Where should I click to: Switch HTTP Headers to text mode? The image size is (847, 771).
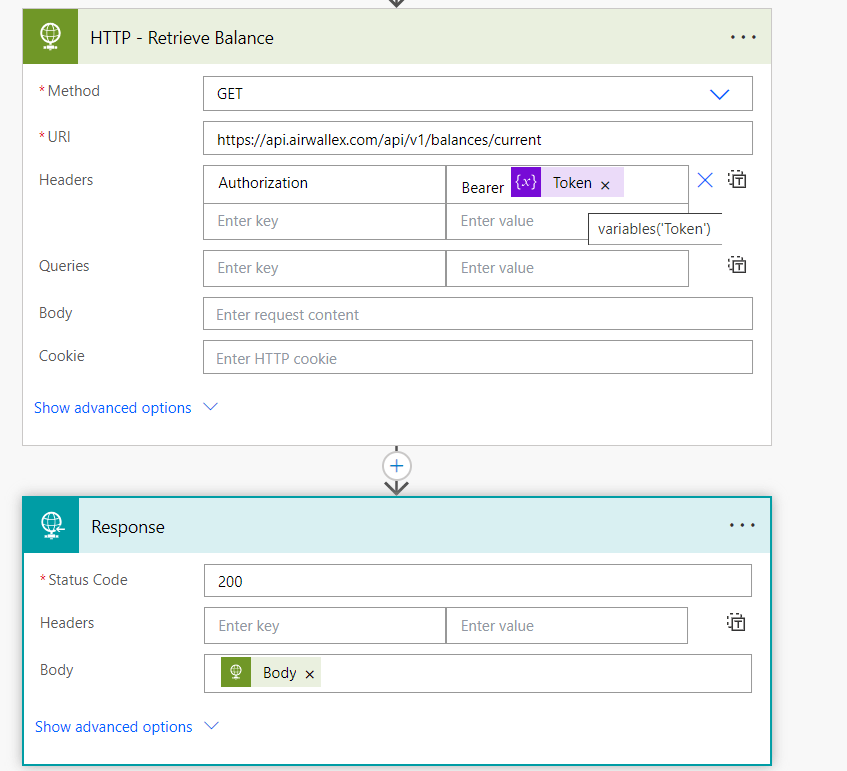click(737, 180)
